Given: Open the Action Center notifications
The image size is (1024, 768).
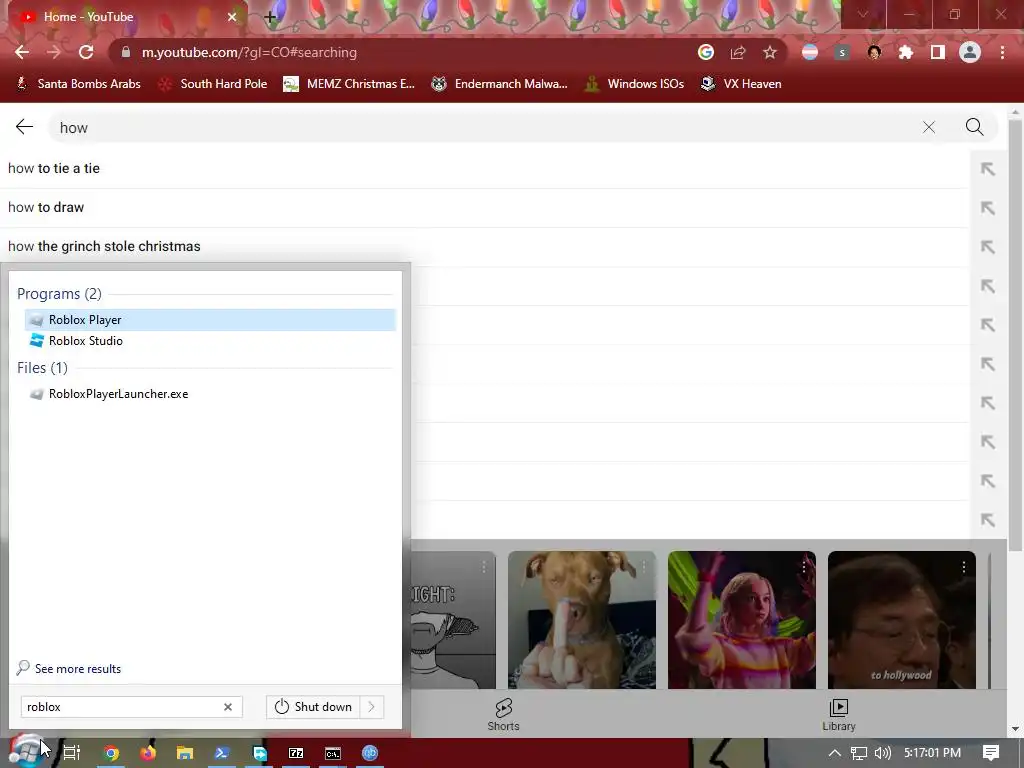Looking at the screenshot, I should [991, 753].
